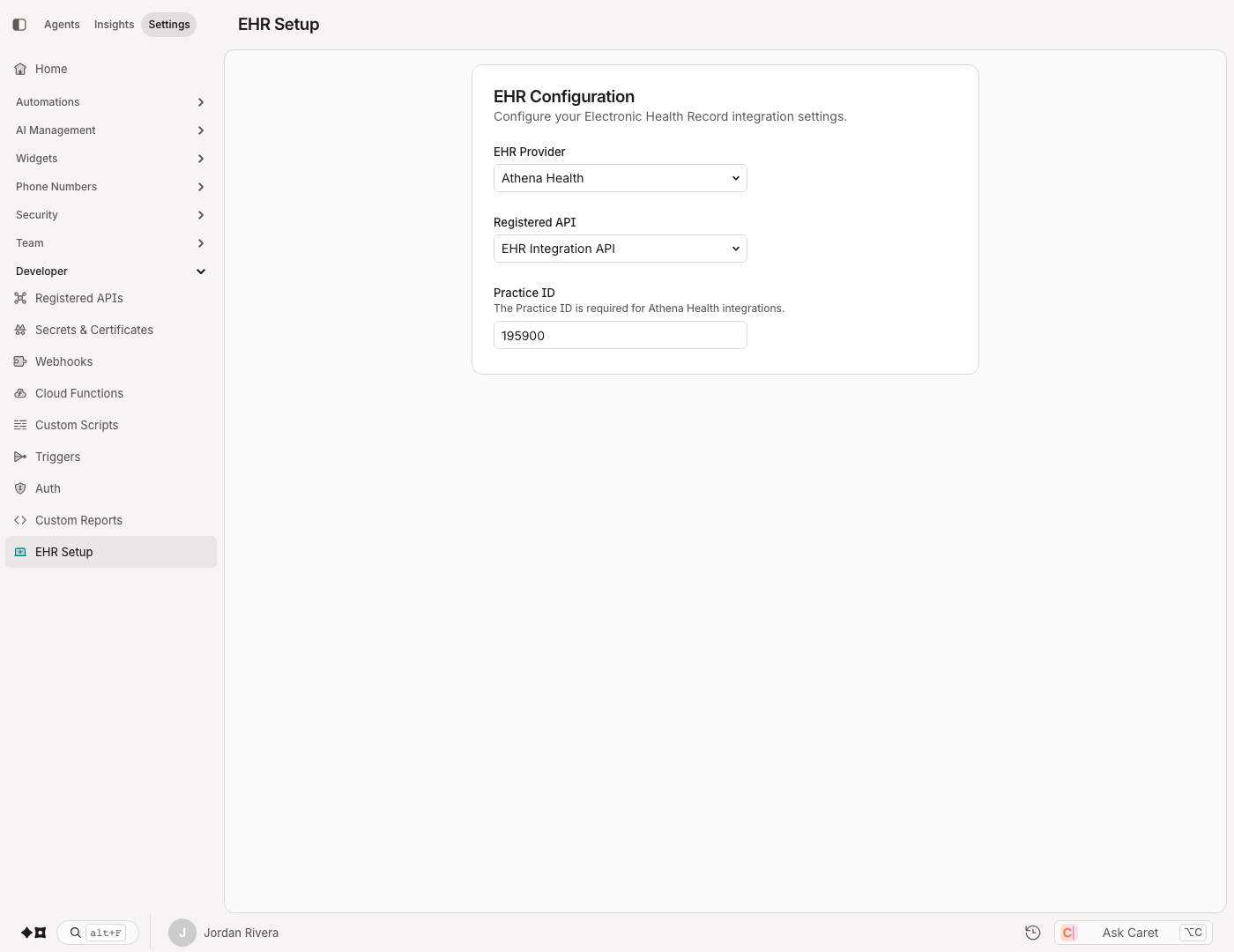This screenshot has width=1234, height=952.
Task: Click the Jordan Rivera user name
Action: [x=241, y=933]
